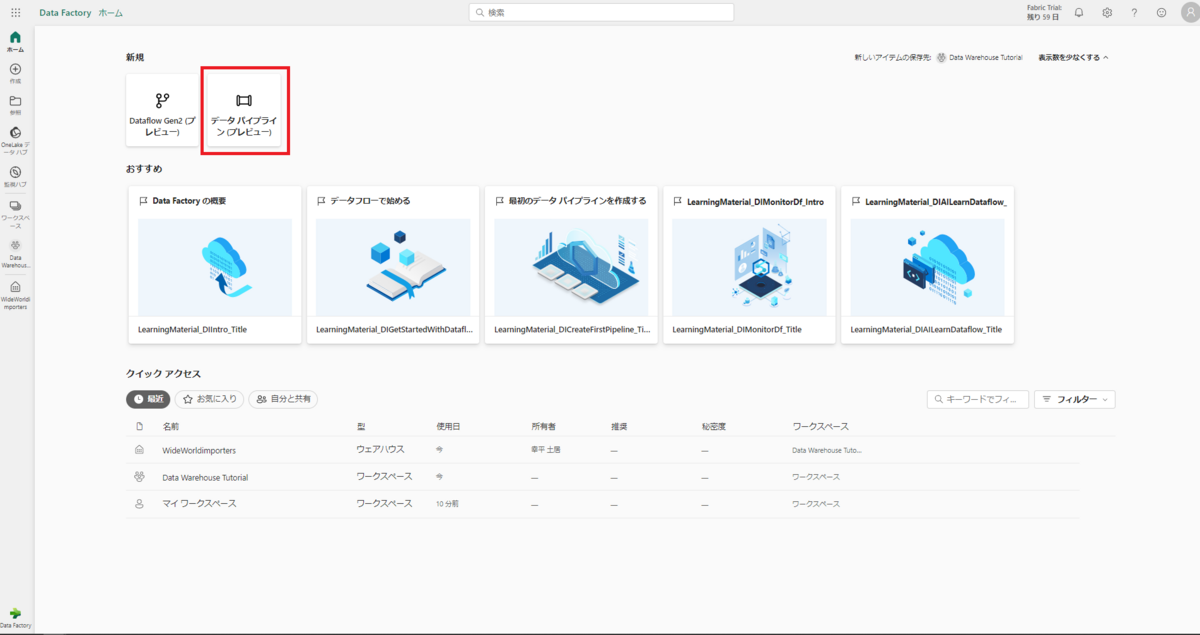Click LearningMaterial_DIIntro_Title caption

192,329
